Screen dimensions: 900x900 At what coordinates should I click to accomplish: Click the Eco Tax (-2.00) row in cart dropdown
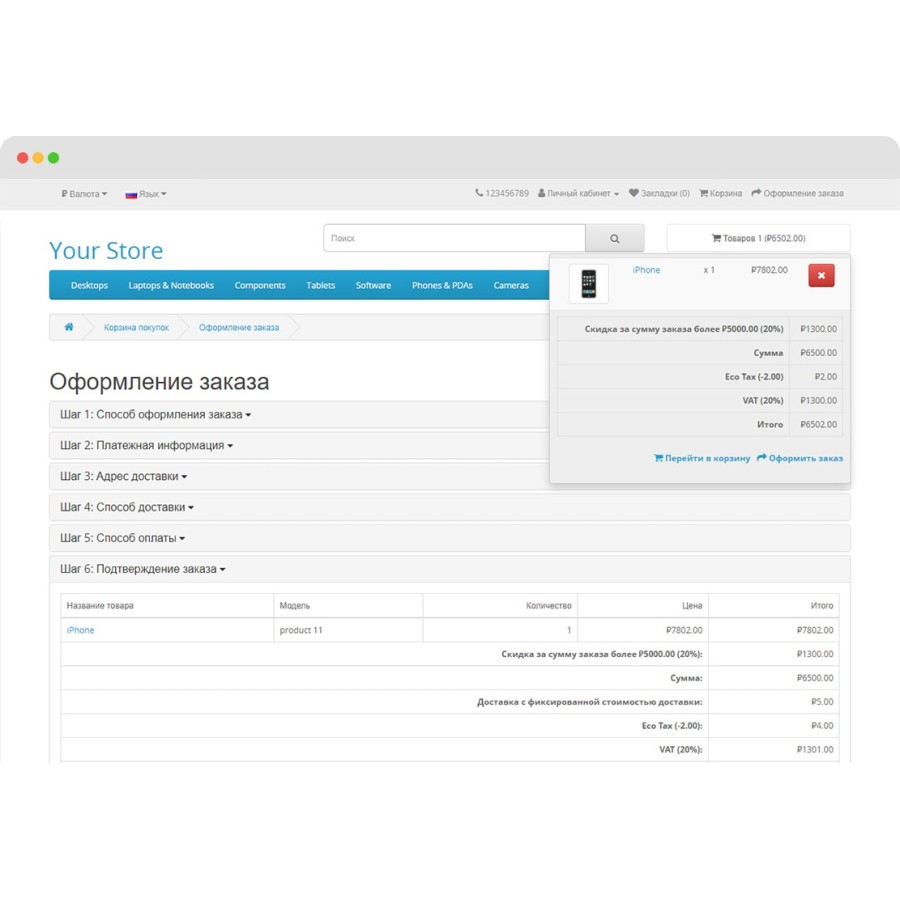tap(700, 377)
